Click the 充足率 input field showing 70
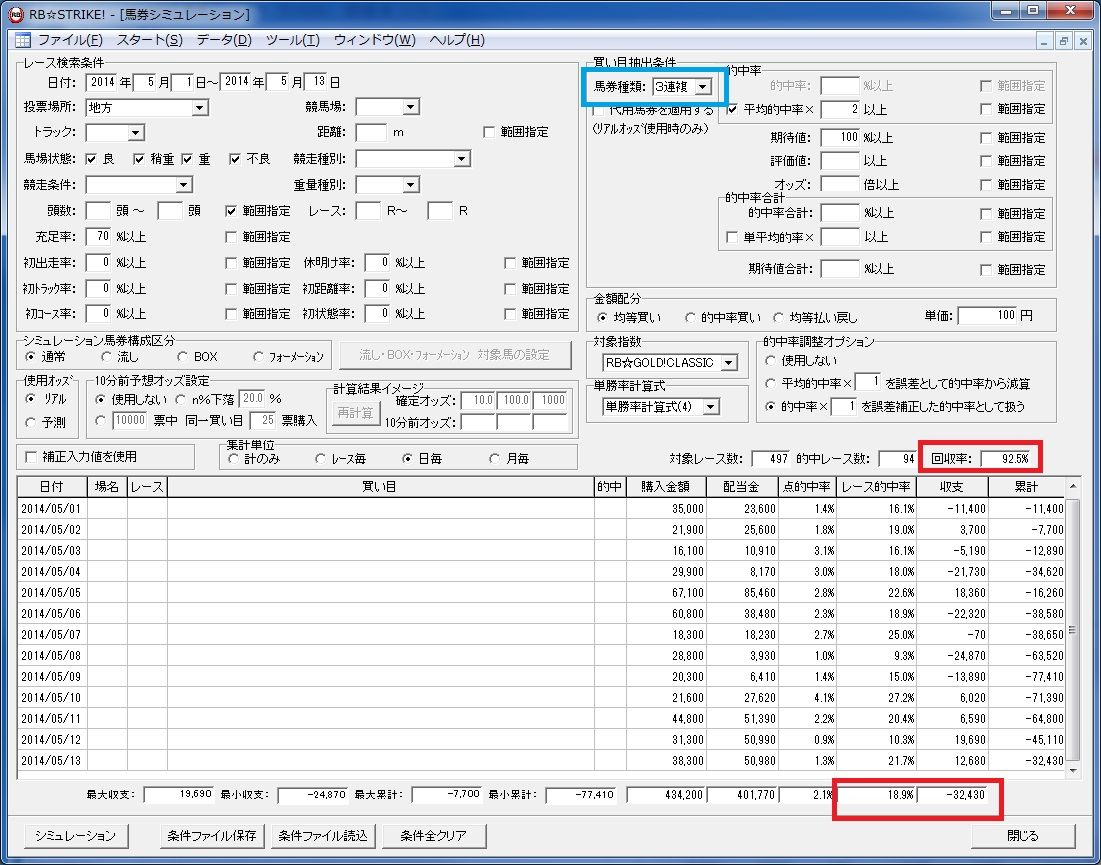 coord(98,237)
